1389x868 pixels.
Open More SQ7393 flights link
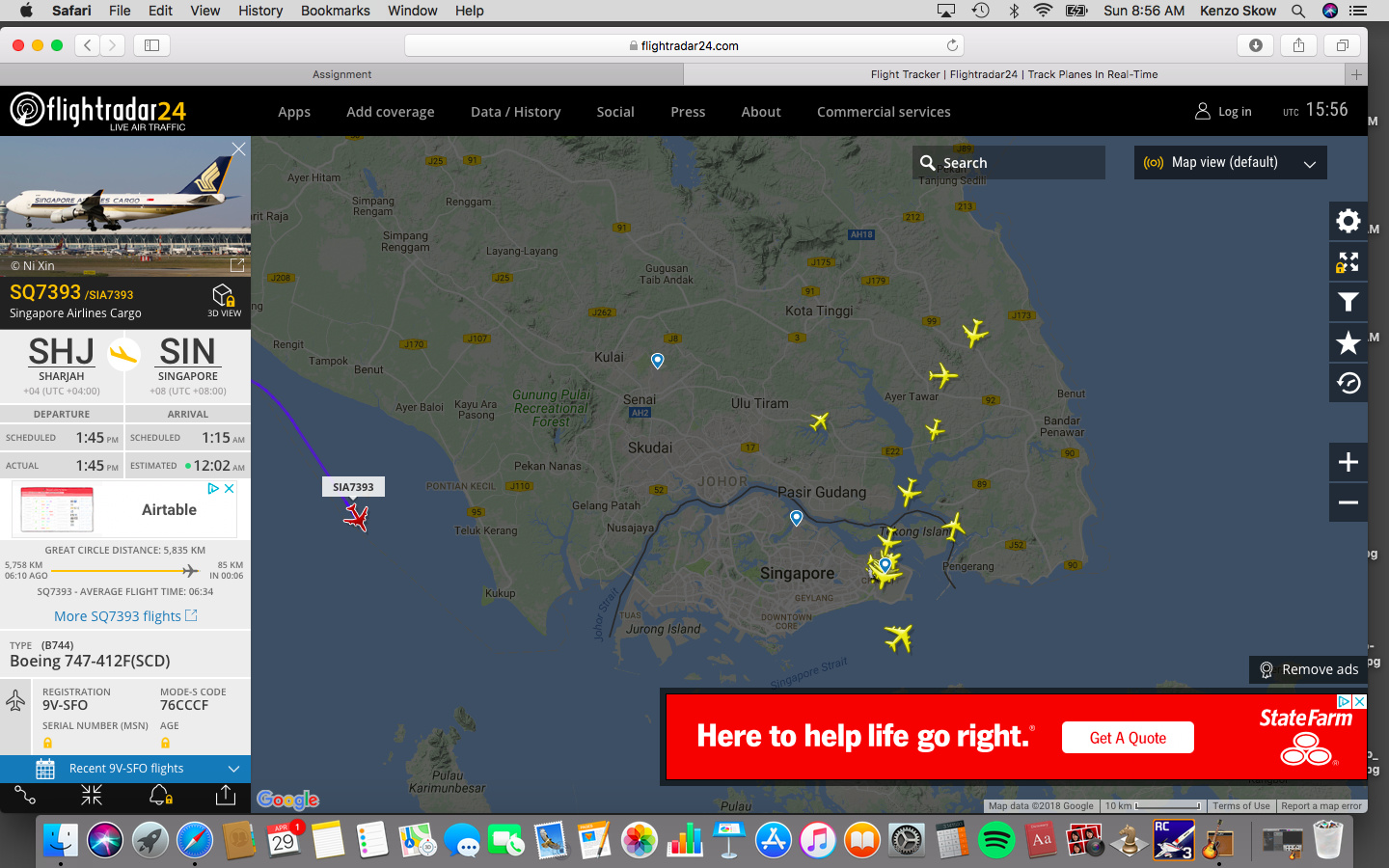[125, 616]
